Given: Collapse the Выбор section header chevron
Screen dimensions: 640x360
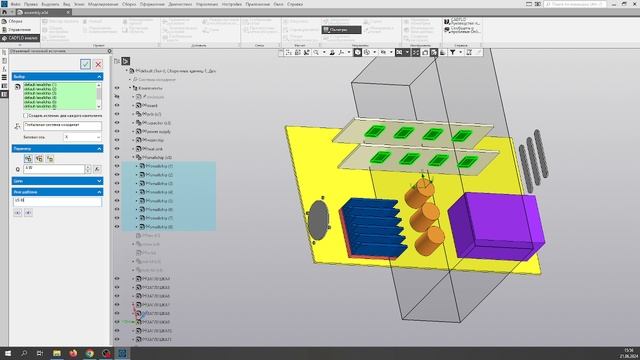Looking at the screenshot, I should (99, 77).
